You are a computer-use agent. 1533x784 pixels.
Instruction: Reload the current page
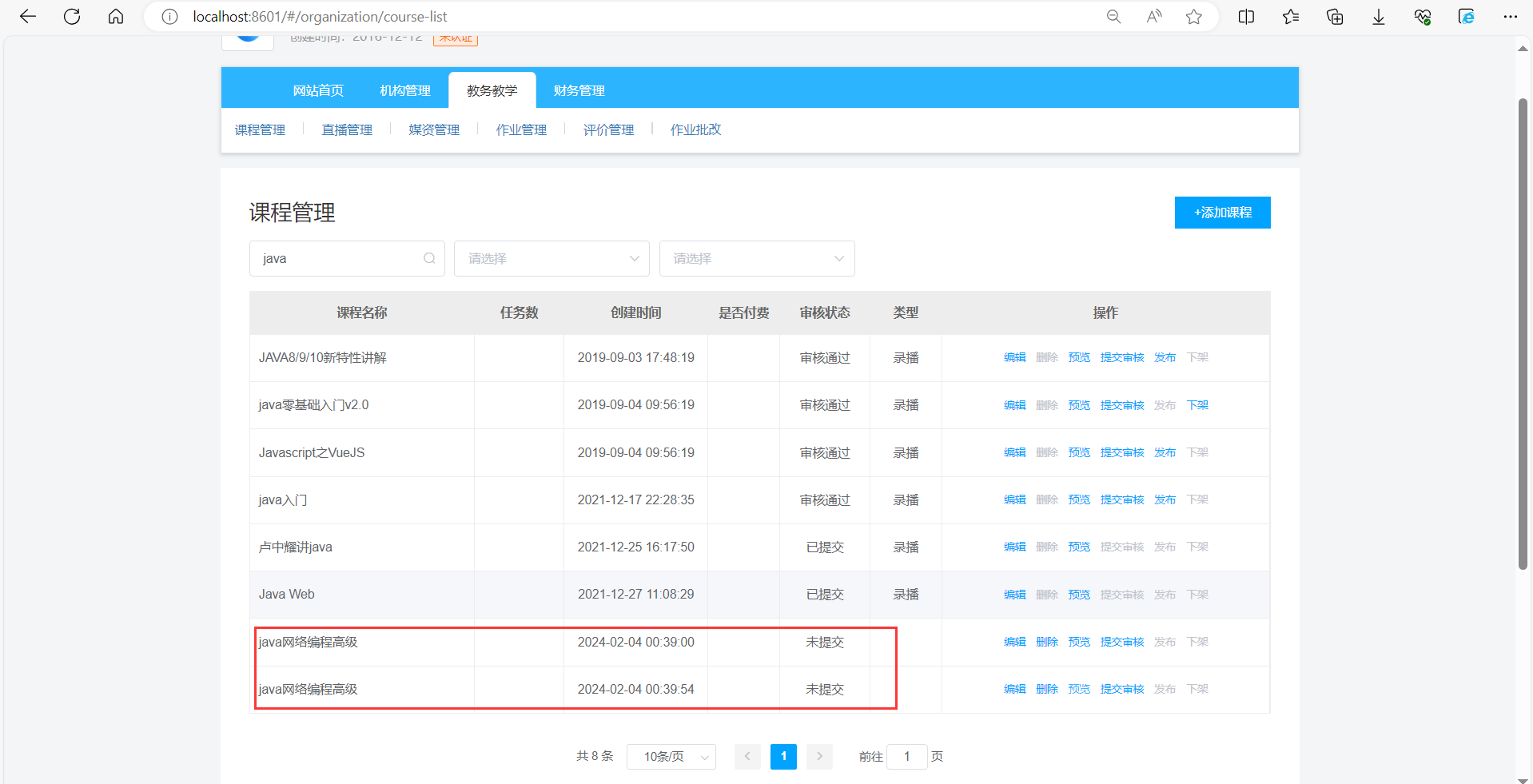click(x=72, y=17)
